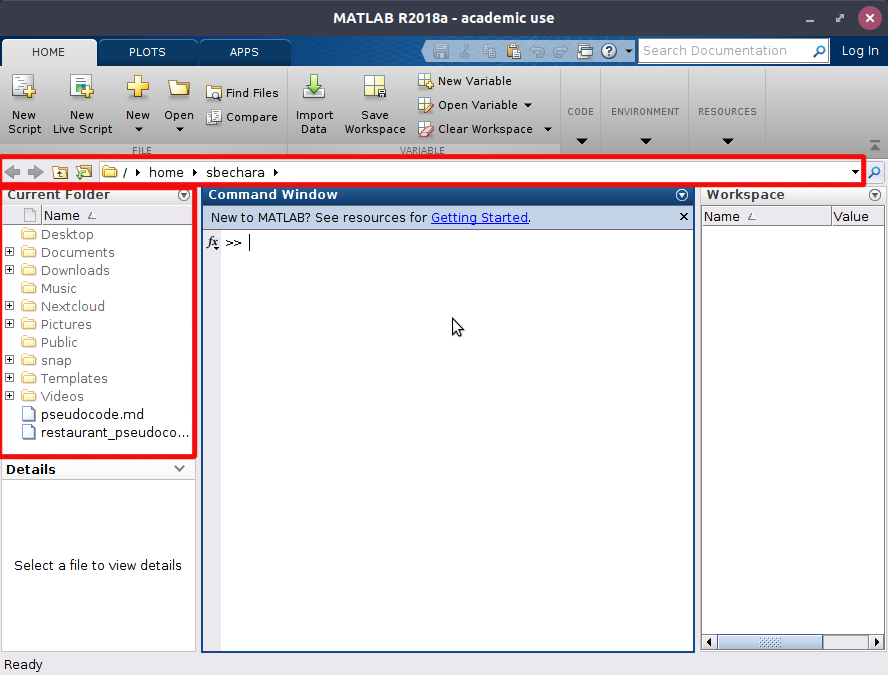Open the Getting Started link
Screen dimensions: 888x675
click(480, 218)
